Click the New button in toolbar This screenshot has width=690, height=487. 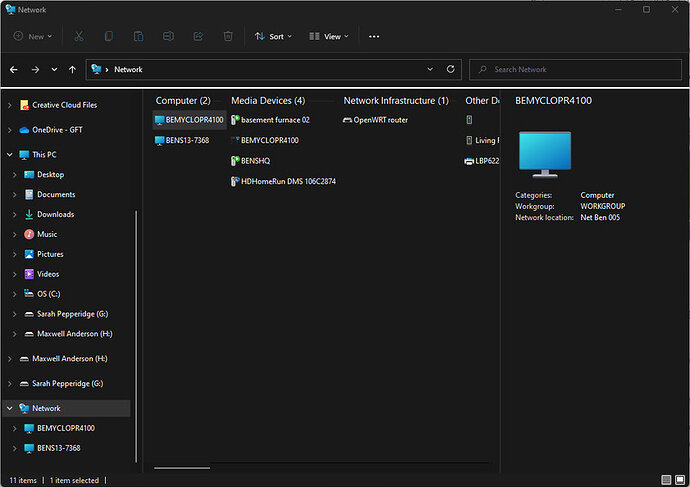coord(34,36)
